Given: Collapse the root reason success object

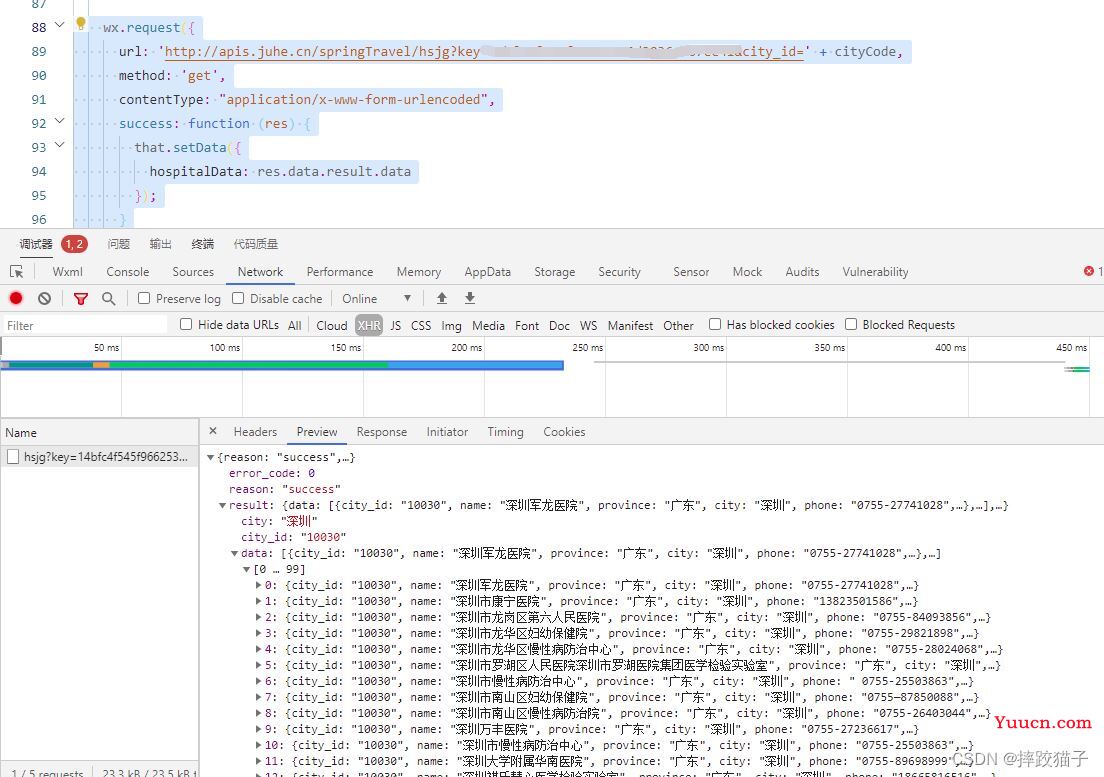Looking at the screenshot, I should coord(210,457).
